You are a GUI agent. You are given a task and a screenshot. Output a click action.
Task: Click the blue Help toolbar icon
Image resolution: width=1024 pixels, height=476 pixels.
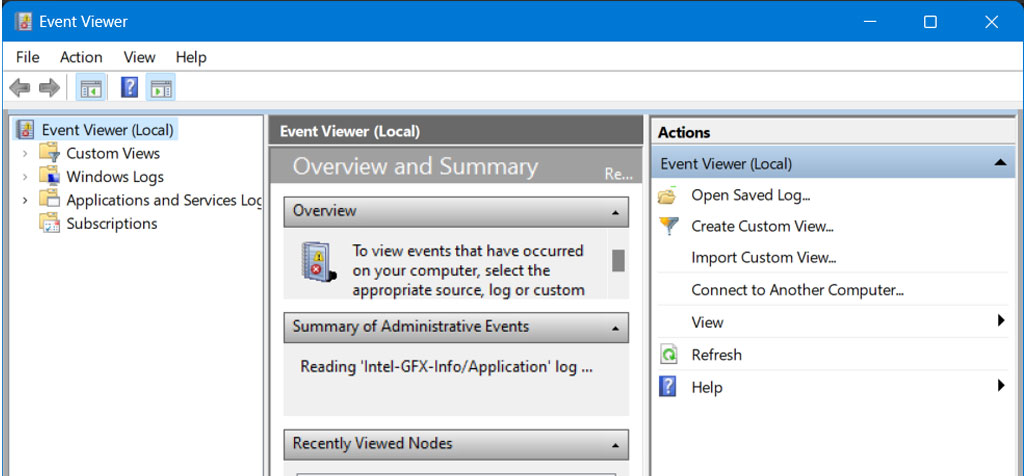click(x=129, y=87)
